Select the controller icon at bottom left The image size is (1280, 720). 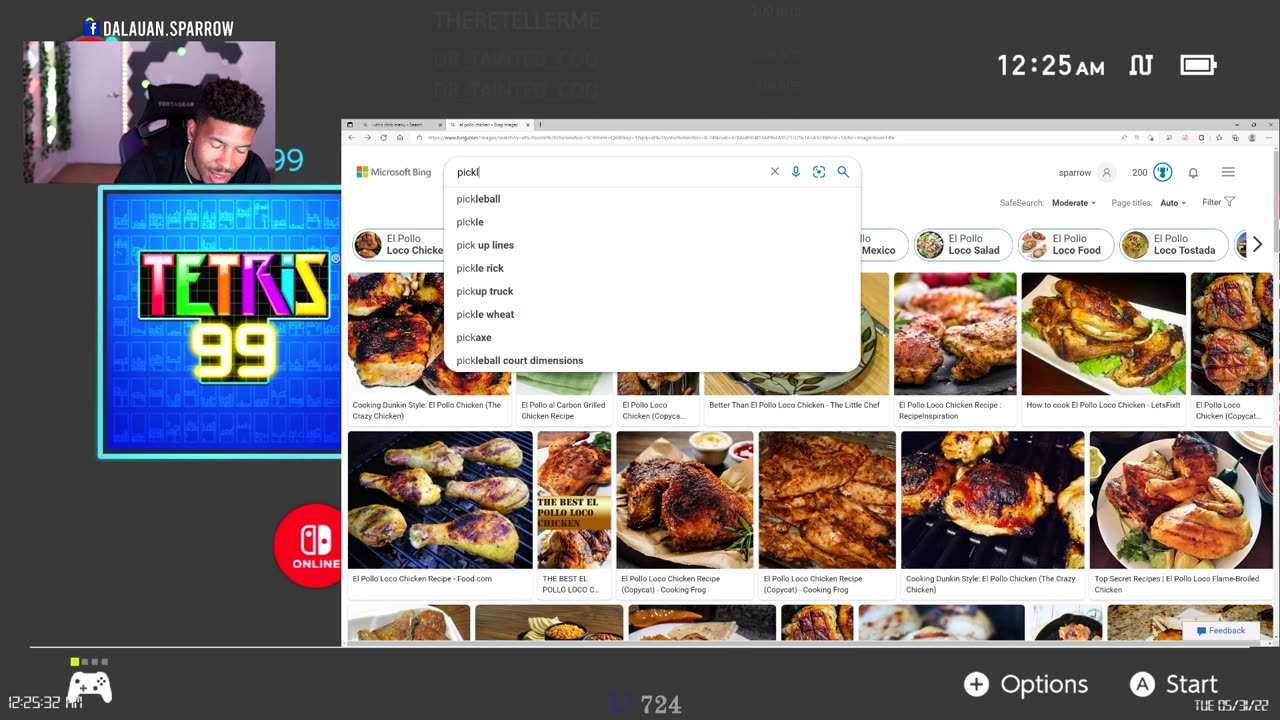click(89, 687)
